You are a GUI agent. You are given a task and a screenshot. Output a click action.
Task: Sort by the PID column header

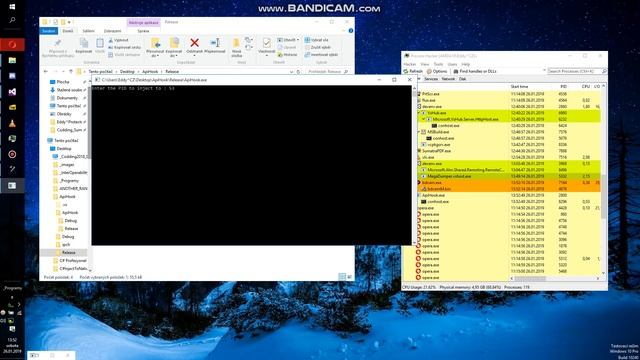point(563,87)
